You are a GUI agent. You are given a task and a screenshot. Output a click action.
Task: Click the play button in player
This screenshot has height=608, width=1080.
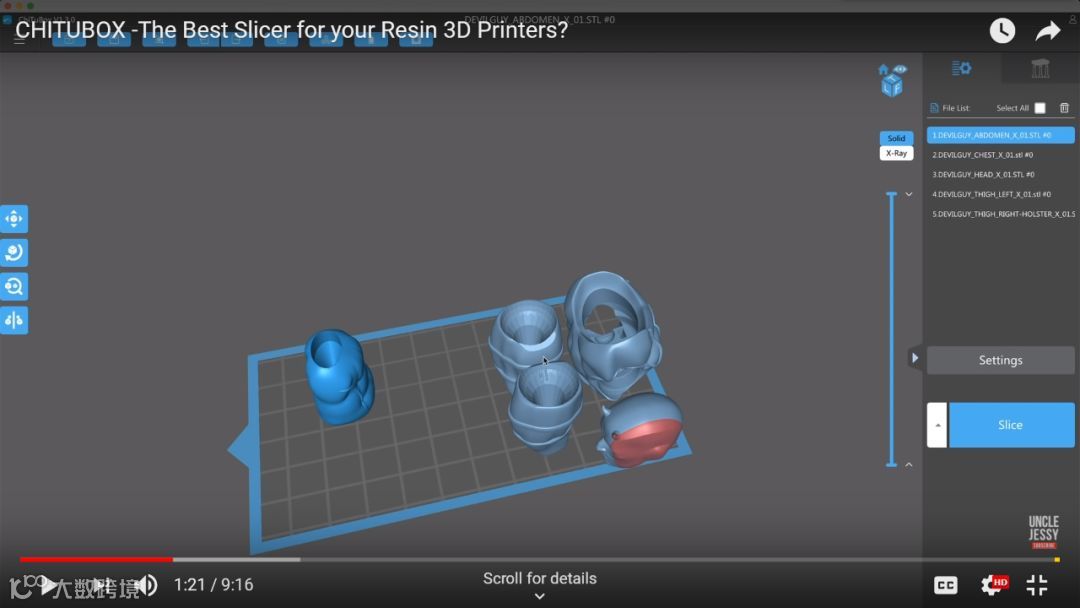[48, 586]
